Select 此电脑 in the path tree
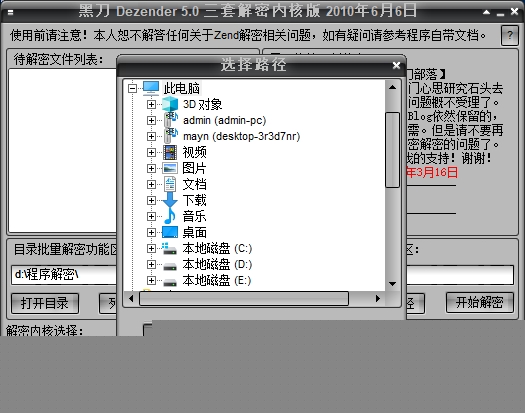The image size is (525, 413). 181,88
